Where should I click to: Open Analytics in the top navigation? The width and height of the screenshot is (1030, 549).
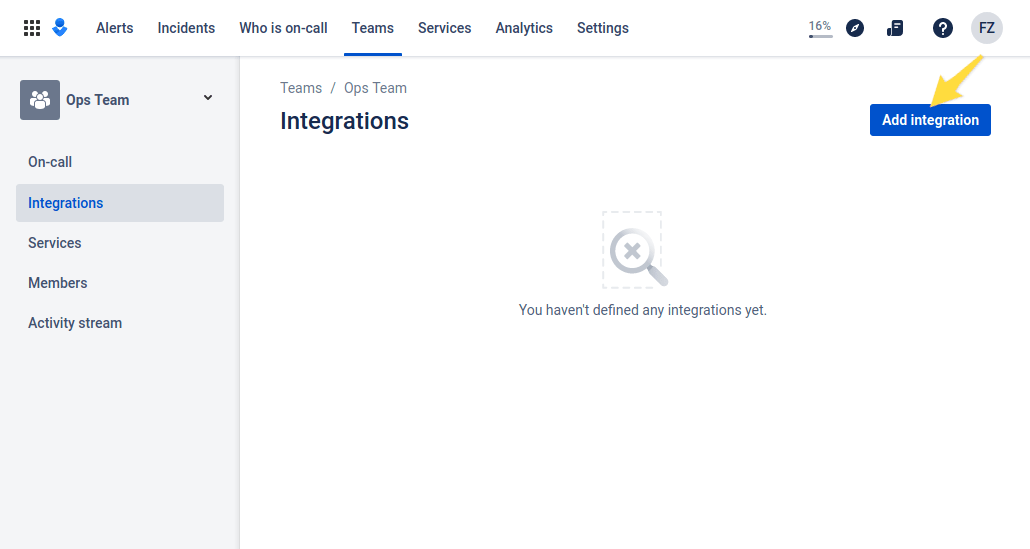pos(524,28)
